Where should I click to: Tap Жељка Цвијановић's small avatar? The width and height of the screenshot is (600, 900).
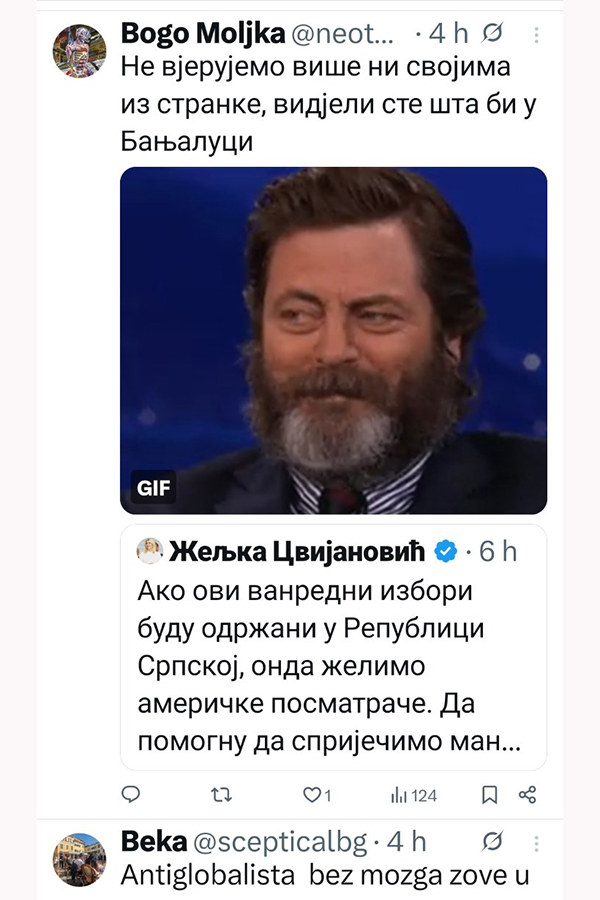coord(151,551)
